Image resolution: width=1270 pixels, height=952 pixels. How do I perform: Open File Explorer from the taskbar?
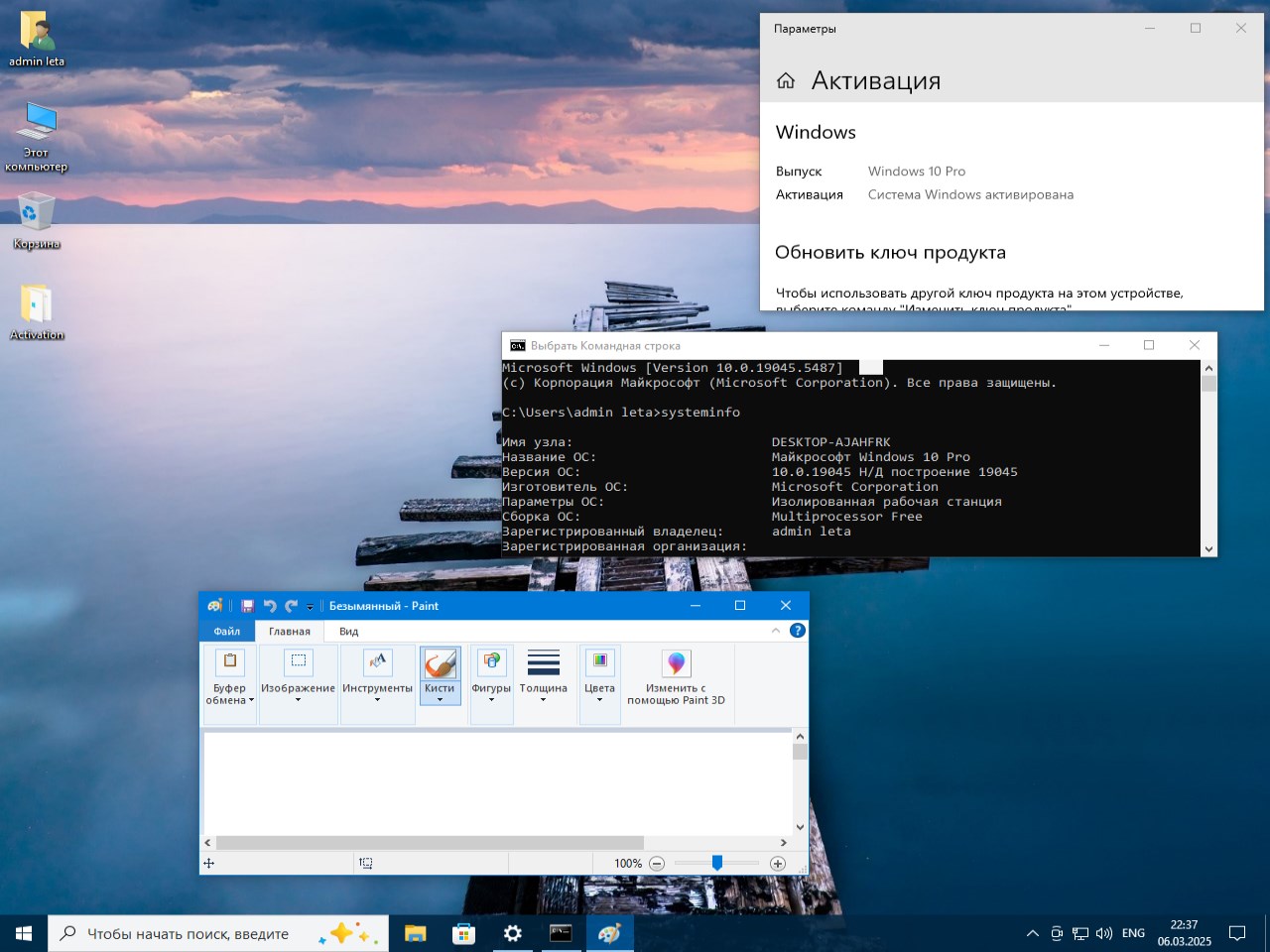click(416, 933)
